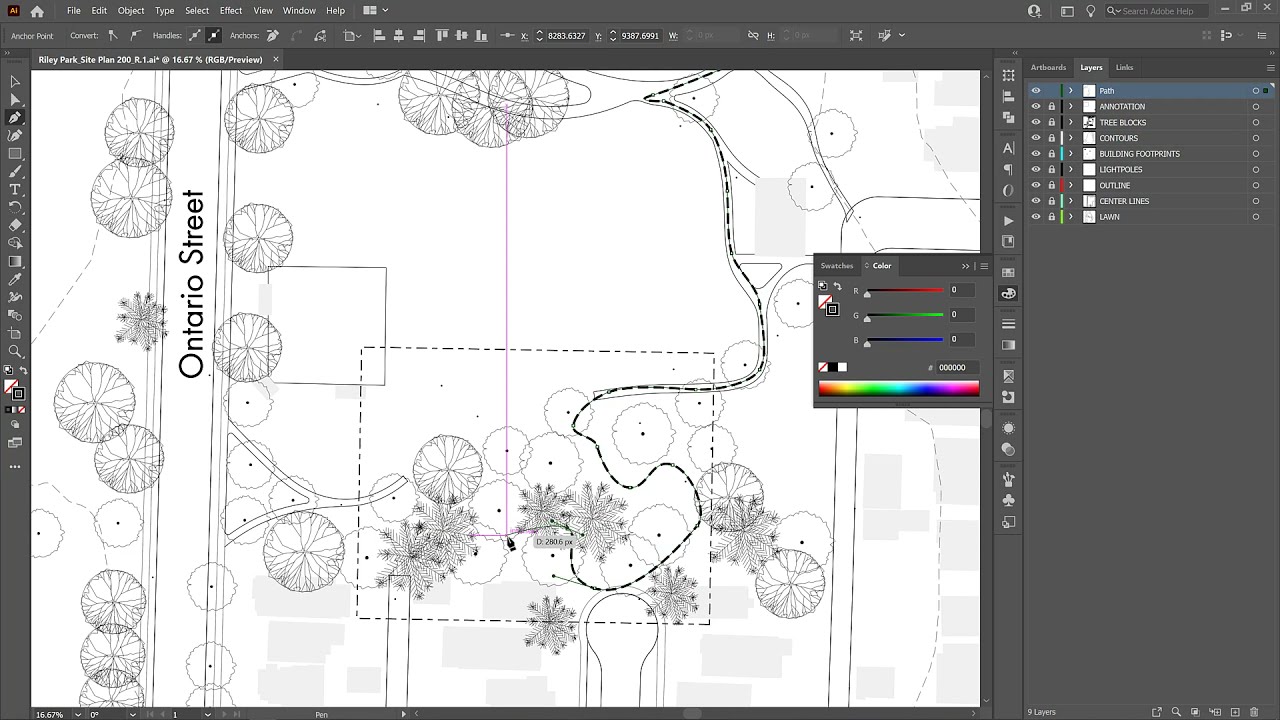1280x720 pixels.
Task: Switch to the Artboards tab
Action: (1048, 67)
